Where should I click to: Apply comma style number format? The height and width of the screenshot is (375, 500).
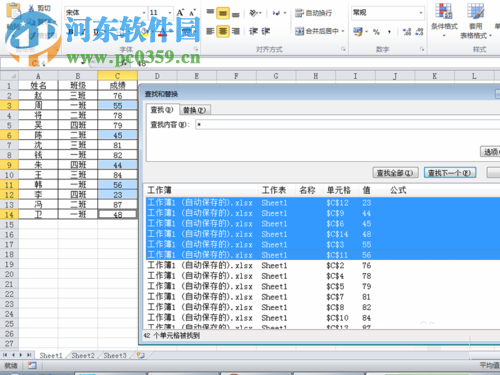pyautogui.click(x=389, y=32)
